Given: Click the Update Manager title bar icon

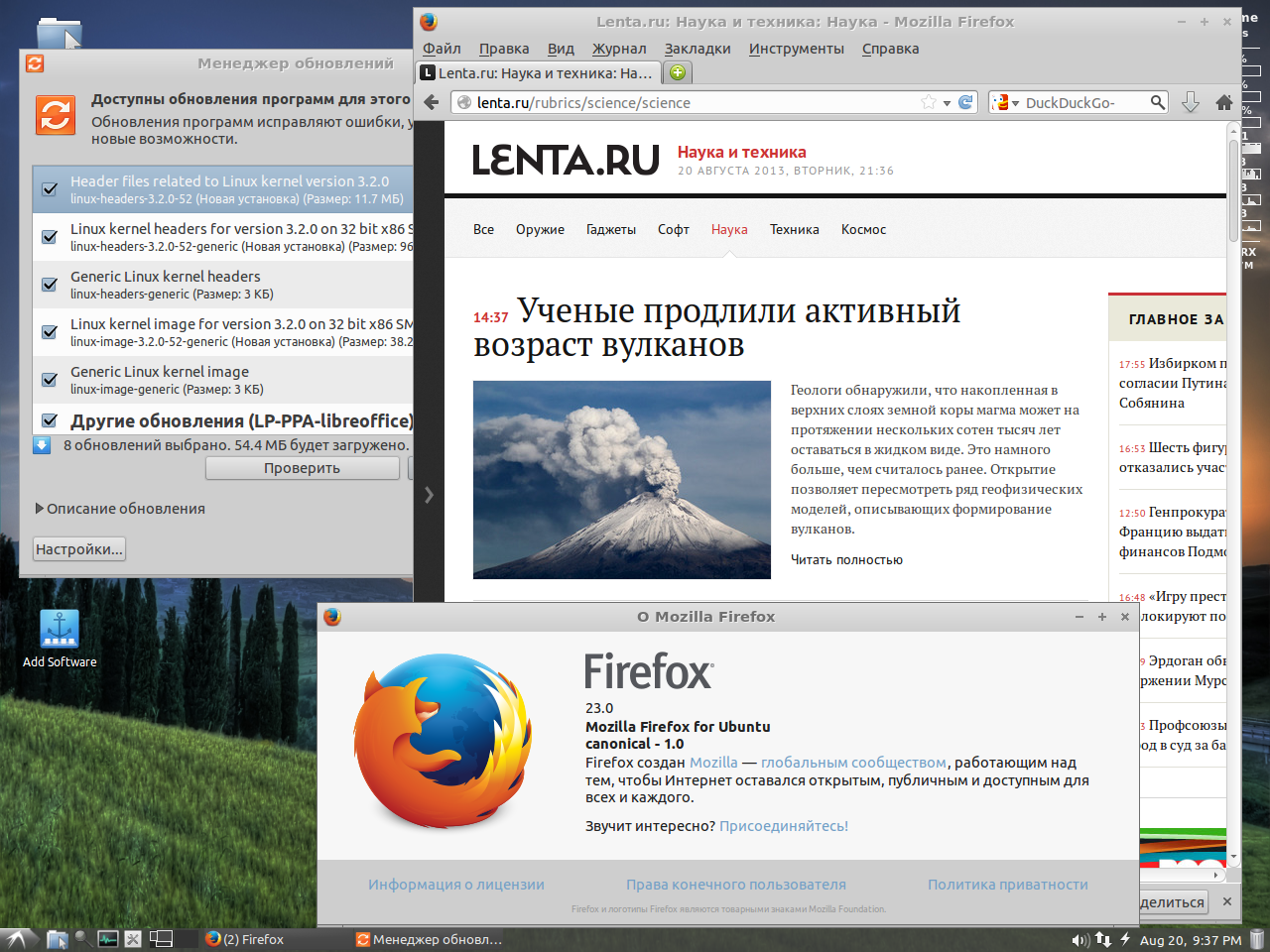Looking at the screenshot, I should click(35, 63).
